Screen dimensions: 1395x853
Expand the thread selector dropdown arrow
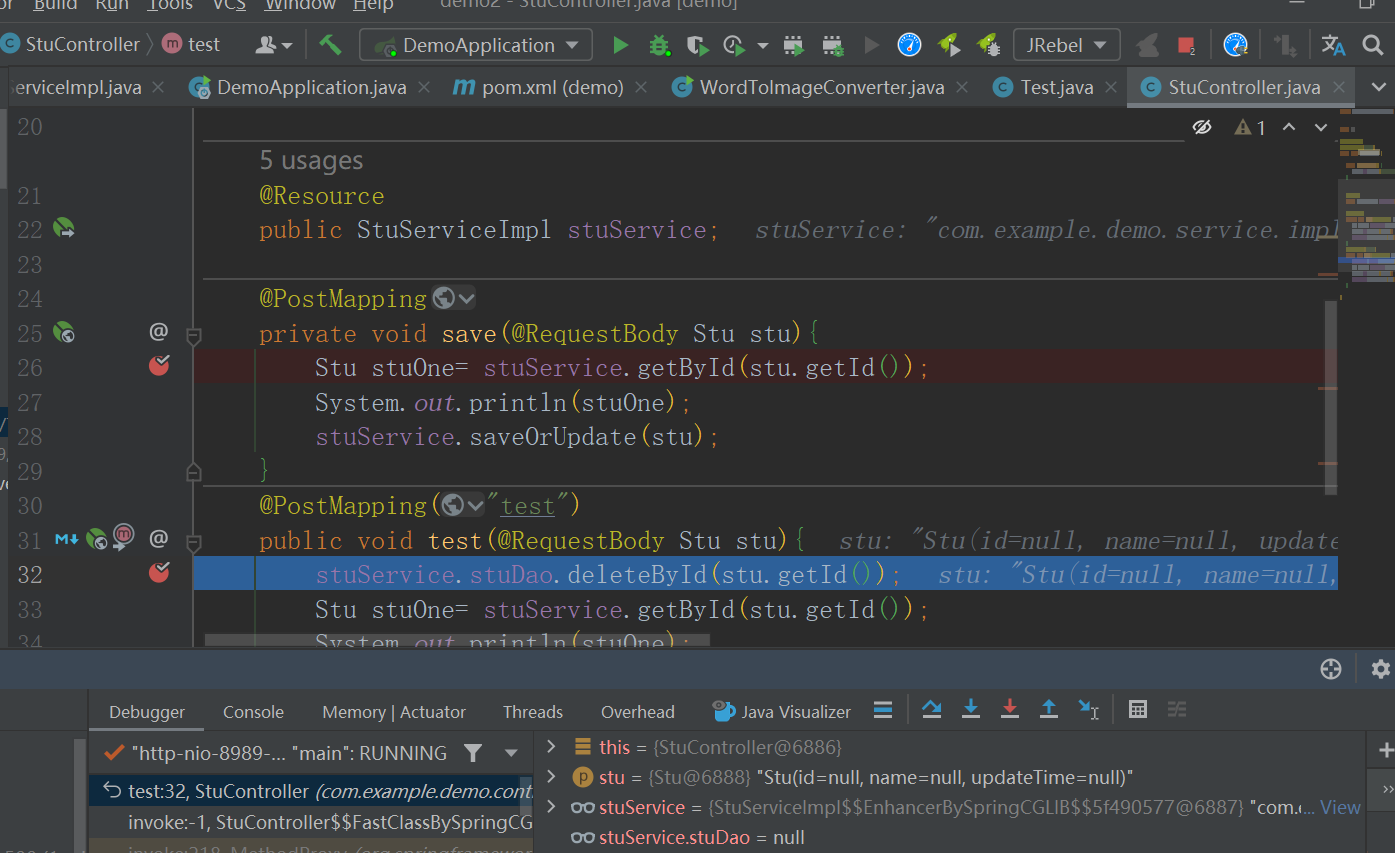(511, 753)
